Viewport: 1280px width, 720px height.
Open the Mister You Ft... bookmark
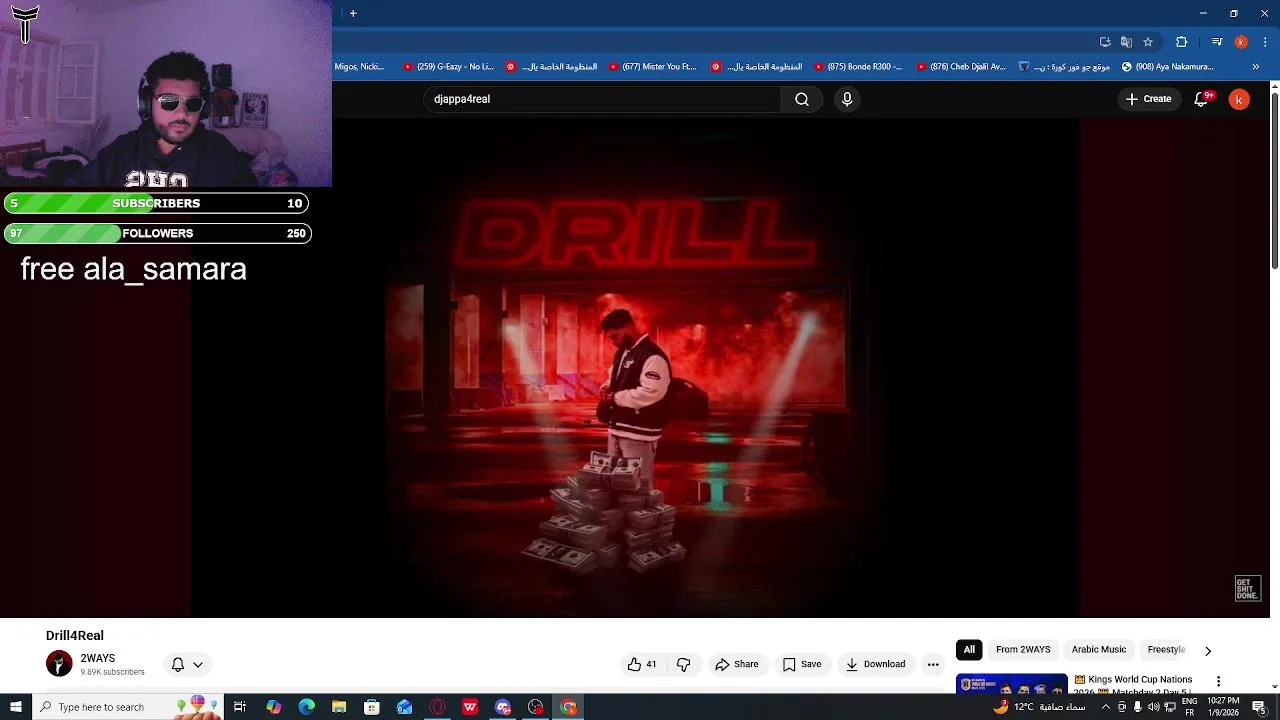(x=652, y=67)
